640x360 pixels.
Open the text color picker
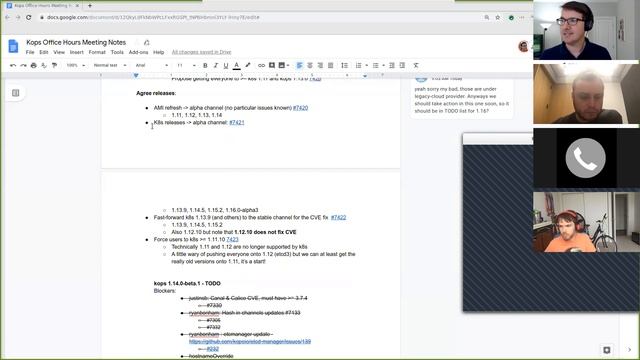tap(236, 65)
